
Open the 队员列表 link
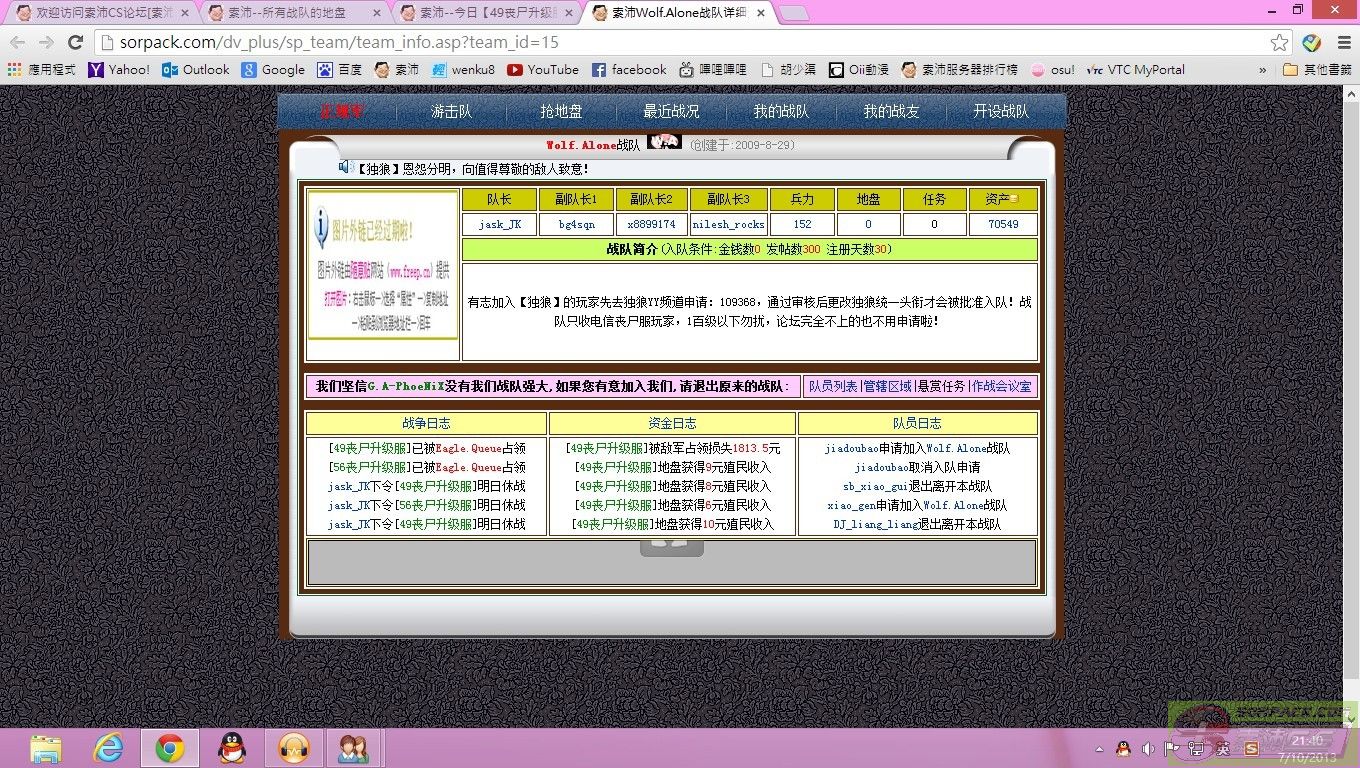(x=832, y=386)
